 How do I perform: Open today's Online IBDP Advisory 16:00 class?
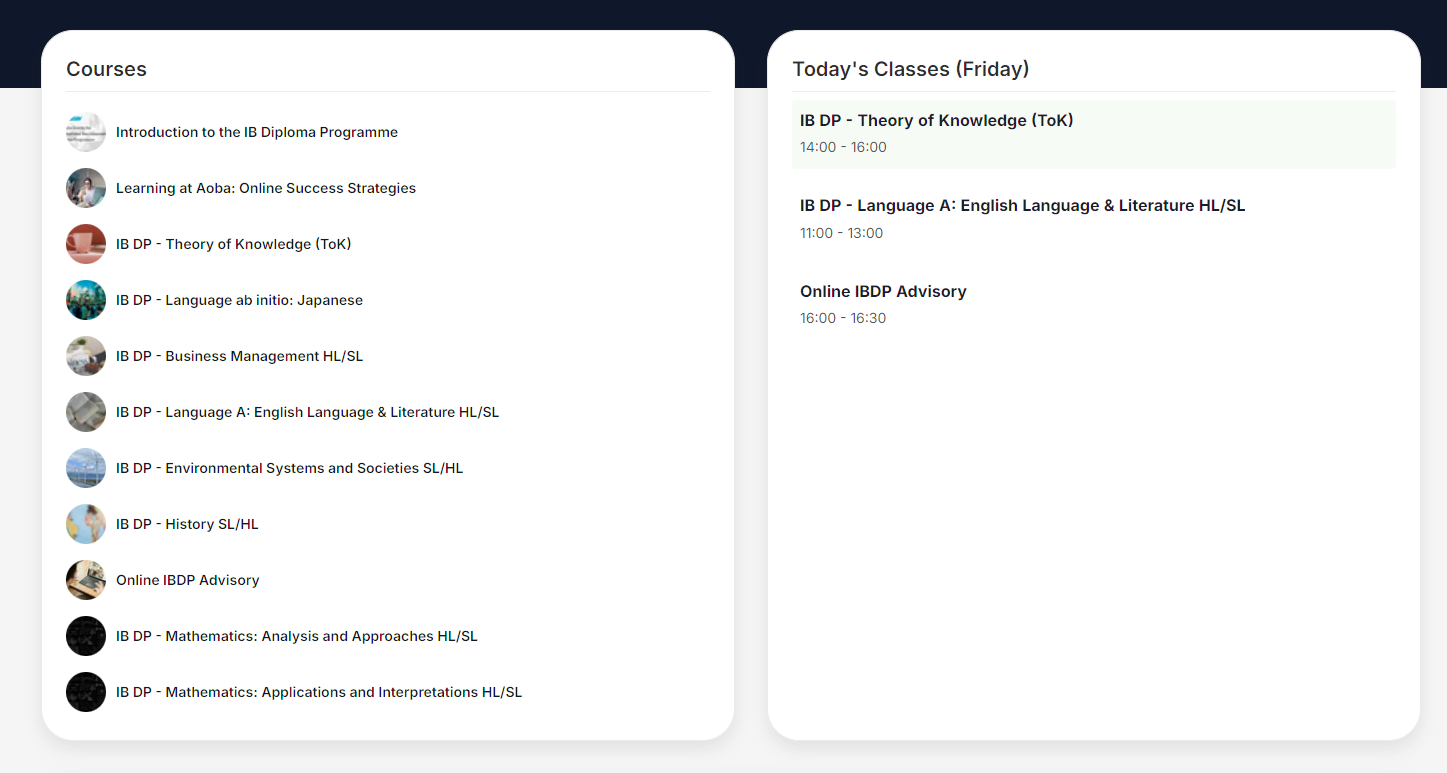point(883,292)
